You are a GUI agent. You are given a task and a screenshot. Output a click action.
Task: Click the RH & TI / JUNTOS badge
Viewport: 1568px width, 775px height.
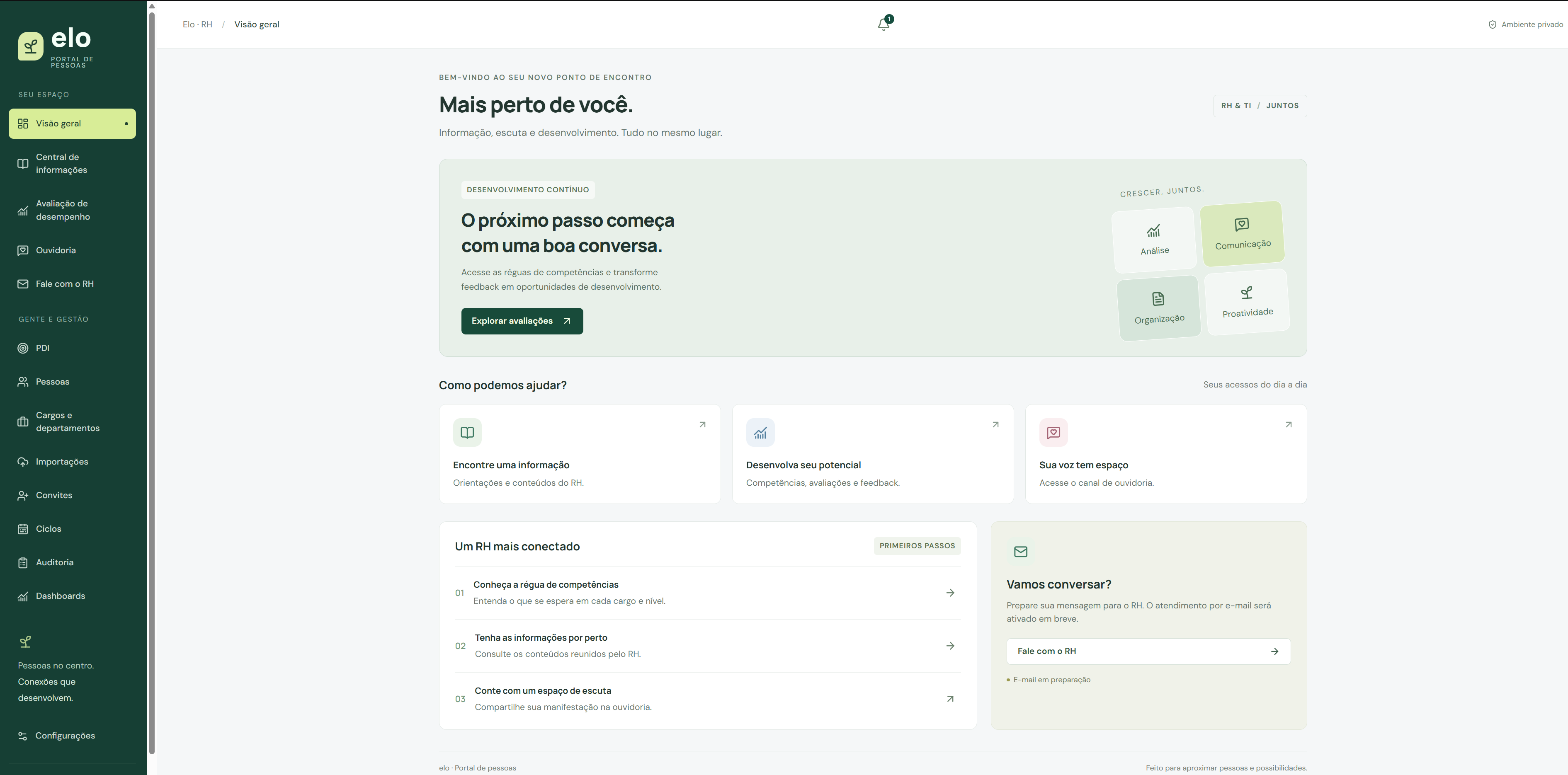click(1260, 106)
